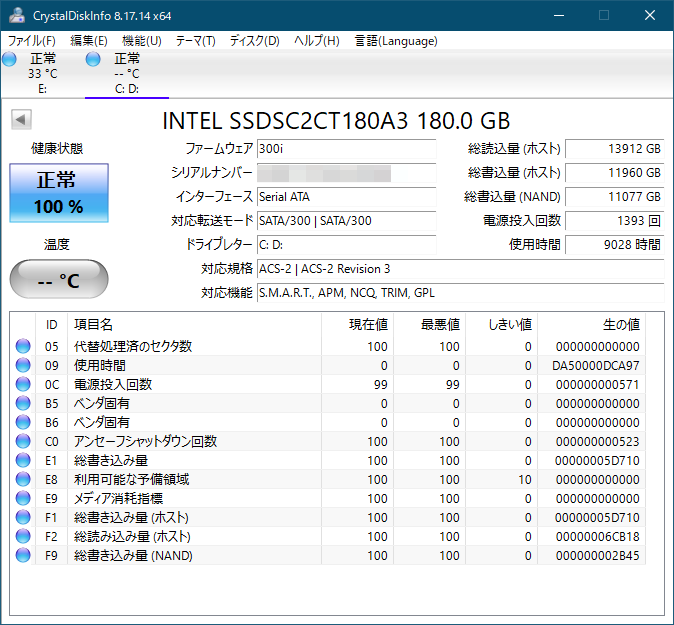Click the transfer mode field SATA/300 | SATA/300
The image size is (674, 625).
coord(346,221)
